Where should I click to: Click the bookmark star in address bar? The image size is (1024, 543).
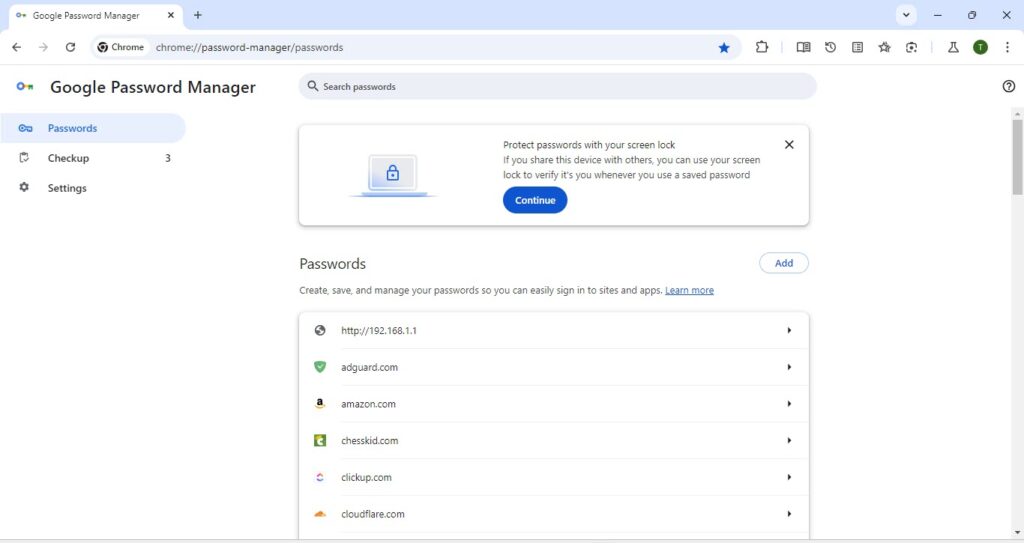pyautogui.click(x=724, y=47)
